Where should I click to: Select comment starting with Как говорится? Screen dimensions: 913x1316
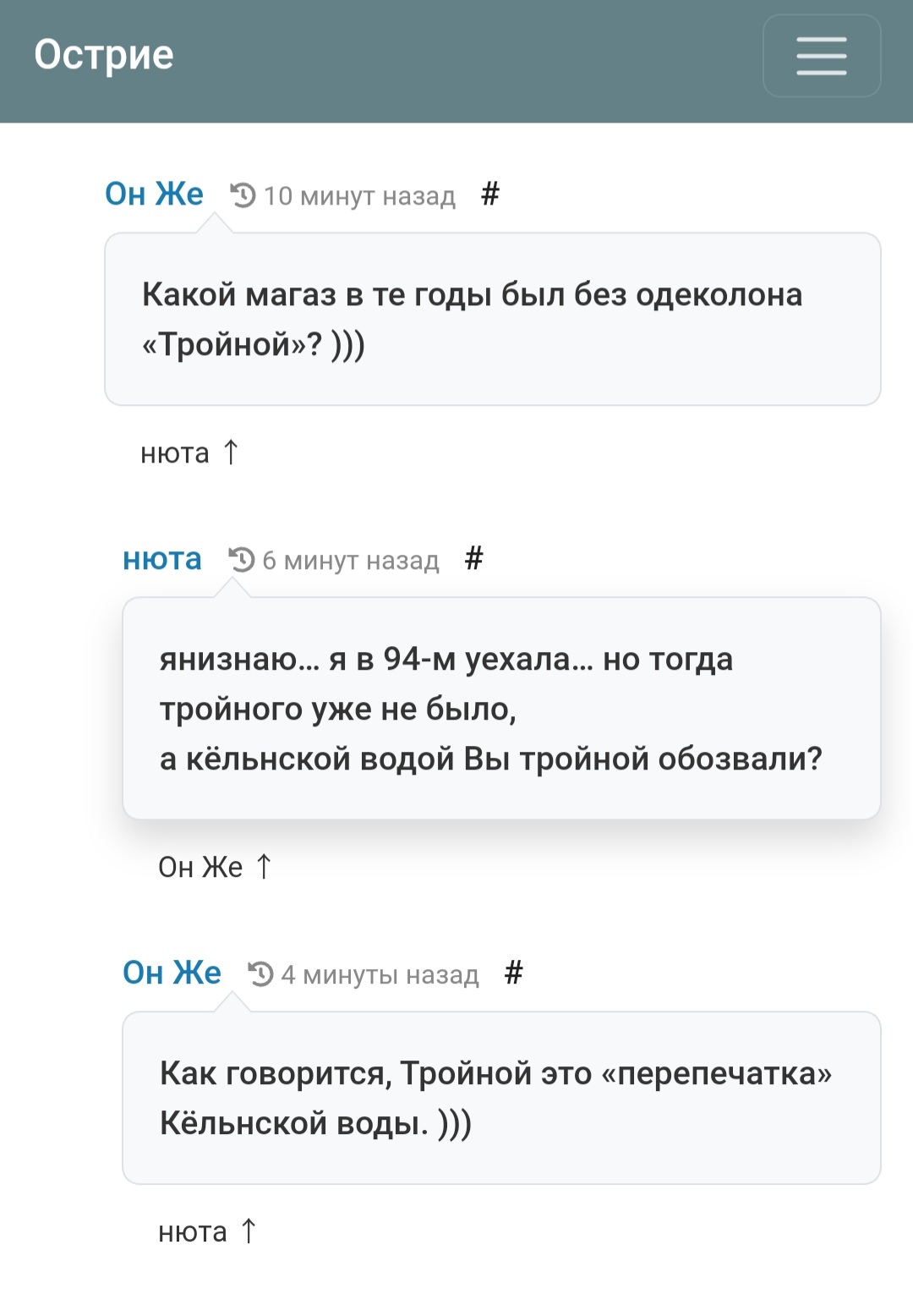point(501,1098)
